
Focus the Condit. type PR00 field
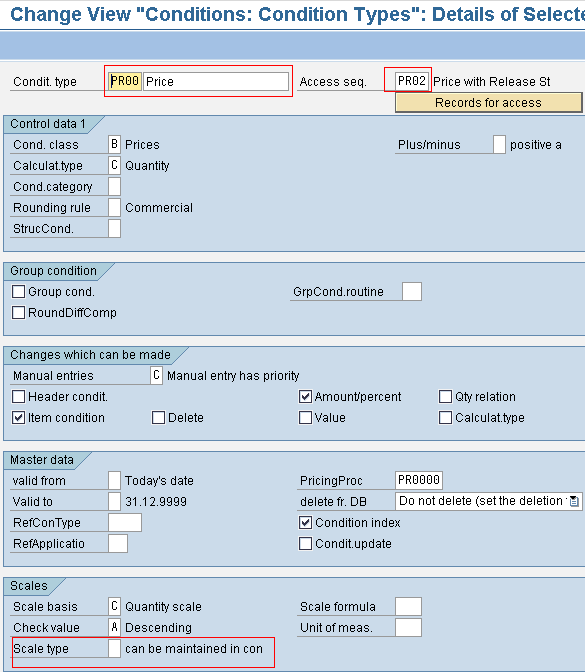click(125, 81)
